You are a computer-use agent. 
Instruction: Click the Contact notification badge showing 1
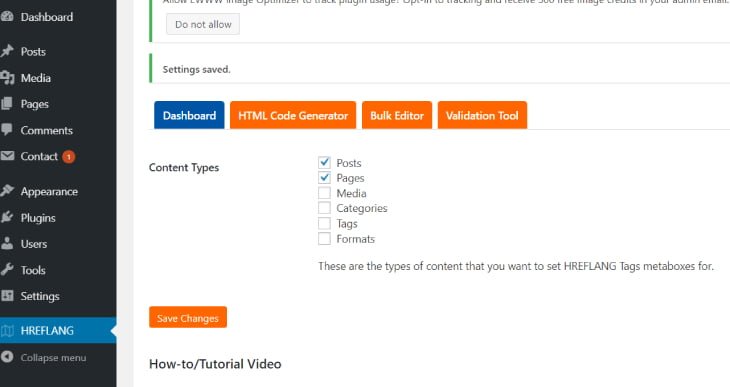coord(68,157)
